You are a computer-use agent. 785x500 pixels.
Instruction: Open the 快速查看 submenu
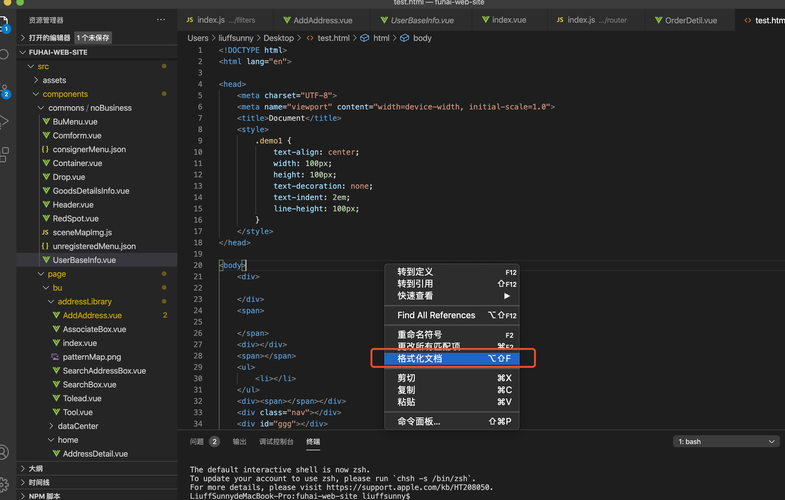[452, 296]
